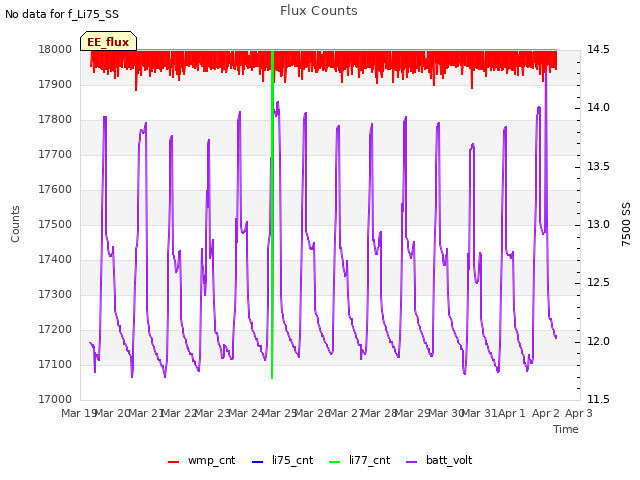Click the 7500 SS right axis label
Screen dimensions: 640x480
point(626,224)
